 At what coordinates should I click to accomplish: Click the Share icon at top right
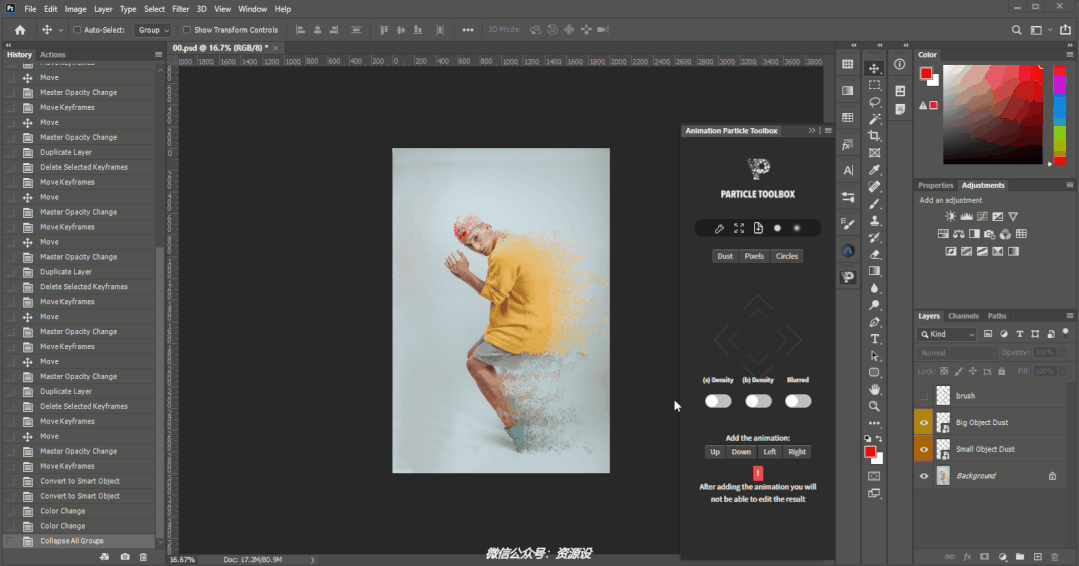click(x=1065, y=30)
